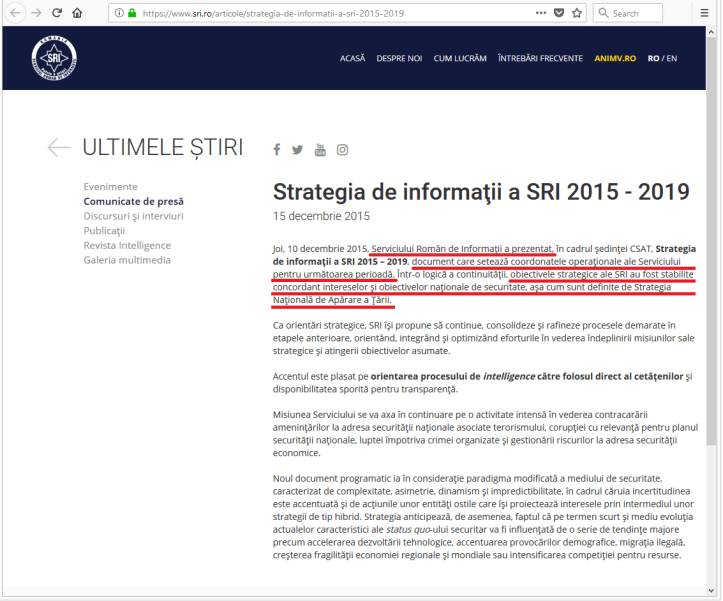The width and height of the screenshot is (723, 601).
Task: Reload the page with the refresh icon
Action: (57, 12)
